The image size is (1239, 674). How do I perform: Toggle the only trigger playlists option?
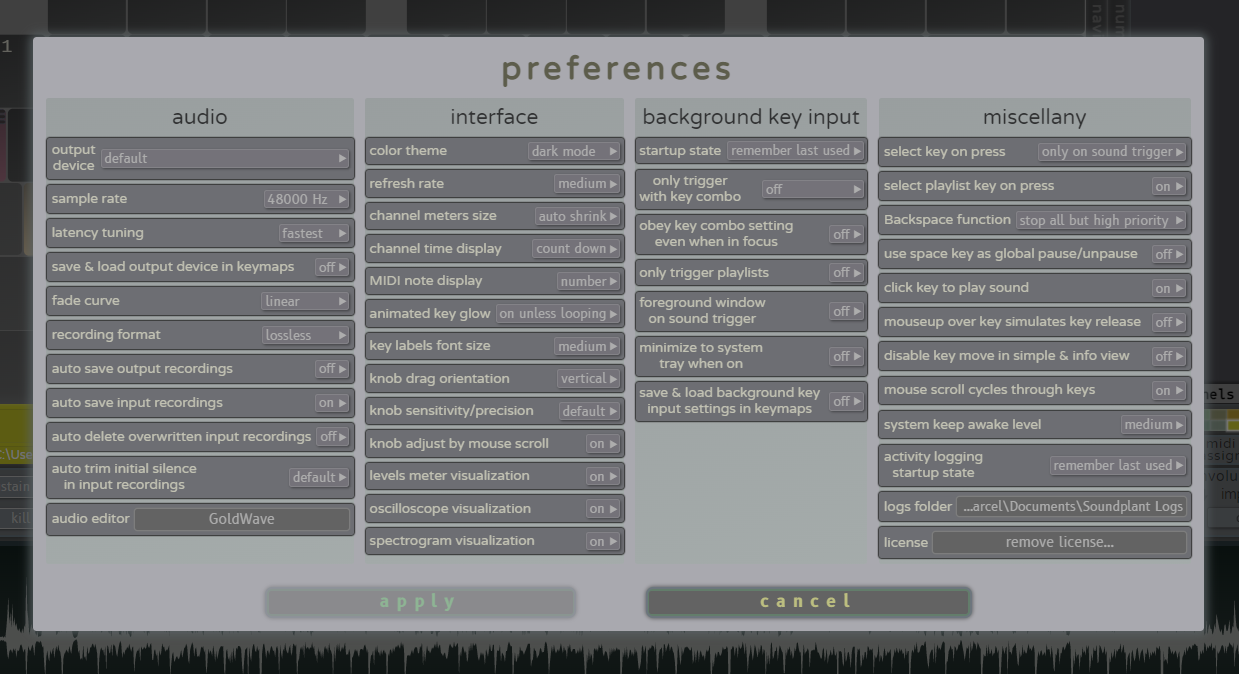coord(847,273)
